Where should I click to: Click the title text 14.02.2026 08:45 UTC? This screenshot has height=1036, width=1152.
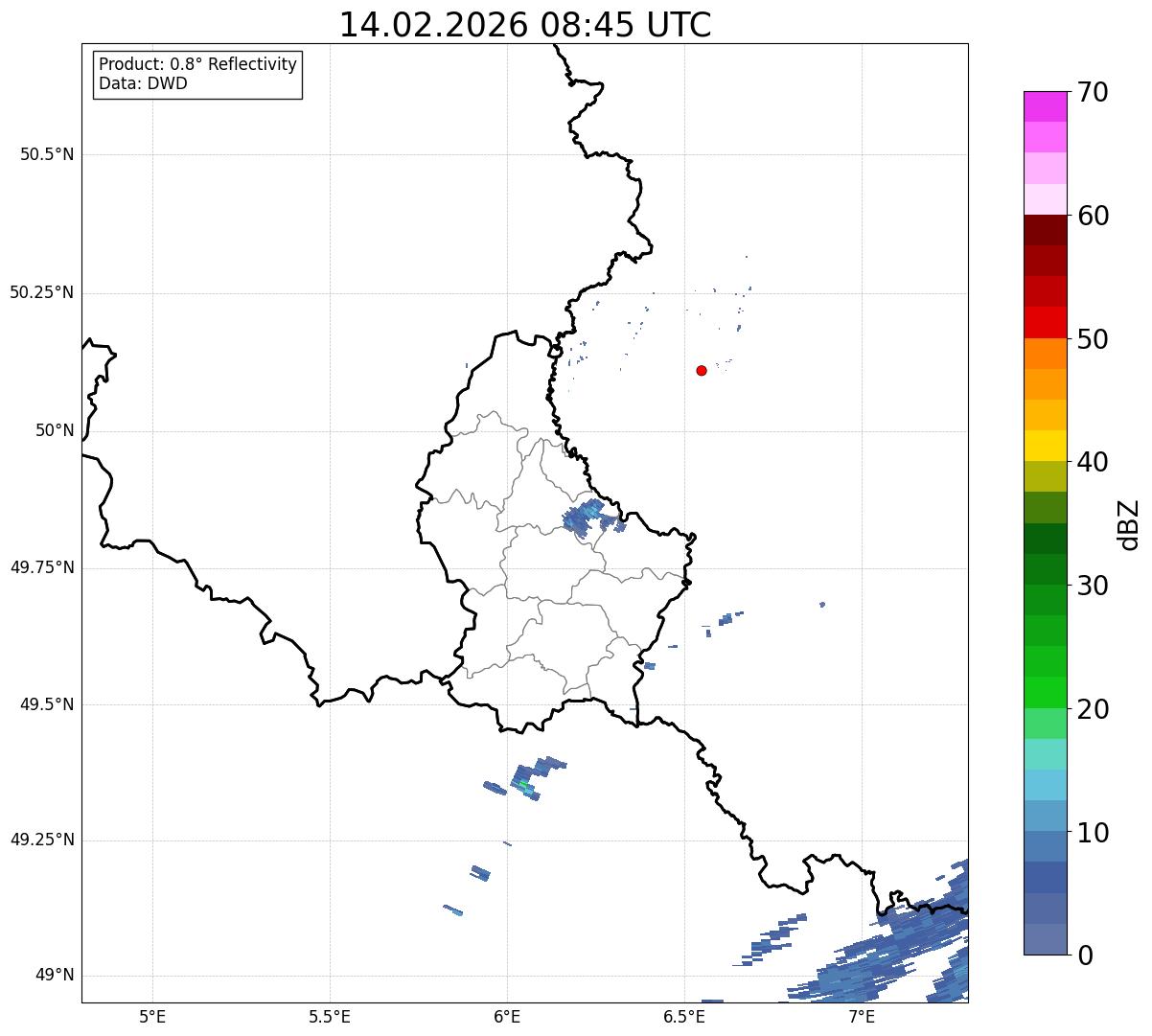tap(525, 25)
